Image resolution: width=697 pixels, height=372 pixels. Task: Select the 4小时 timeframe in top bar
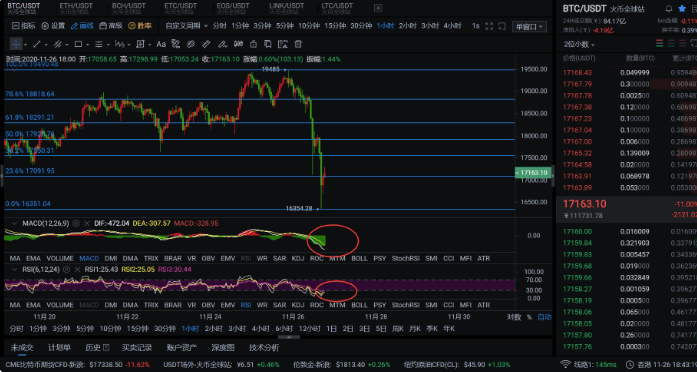pos(452,26)
